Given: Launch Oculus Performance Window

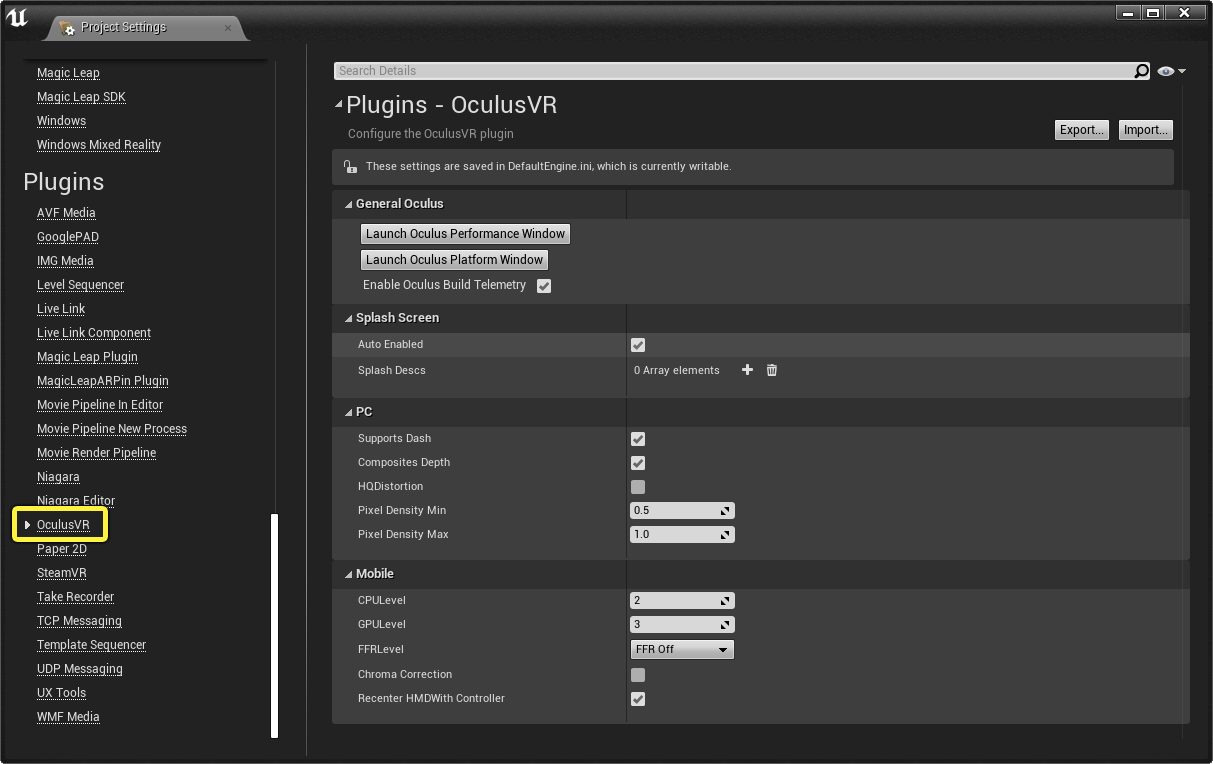Looking at the screenshot, I should pos(465,234).
